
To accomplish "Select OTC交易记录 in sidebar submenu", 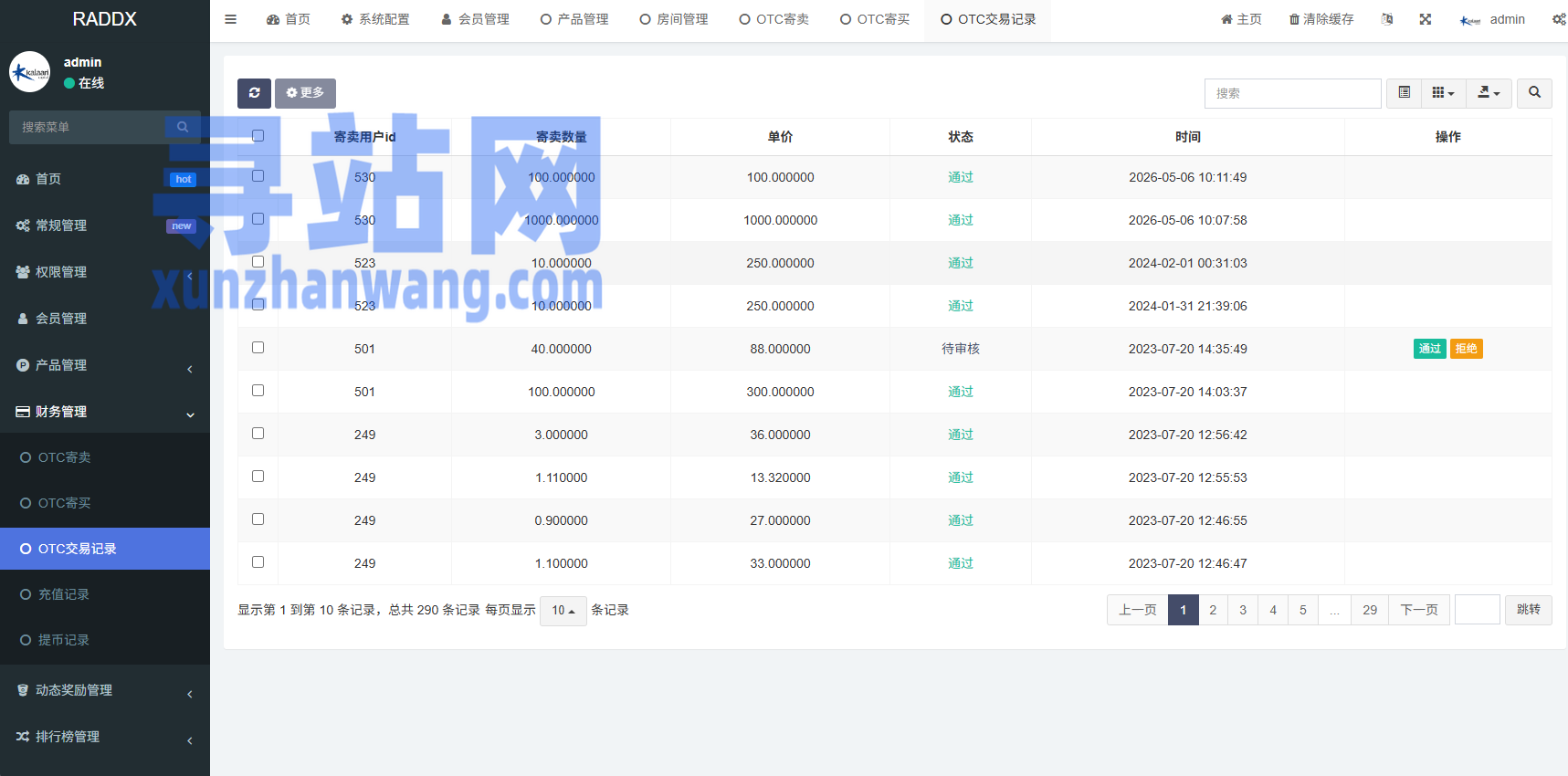I will 105,549.
